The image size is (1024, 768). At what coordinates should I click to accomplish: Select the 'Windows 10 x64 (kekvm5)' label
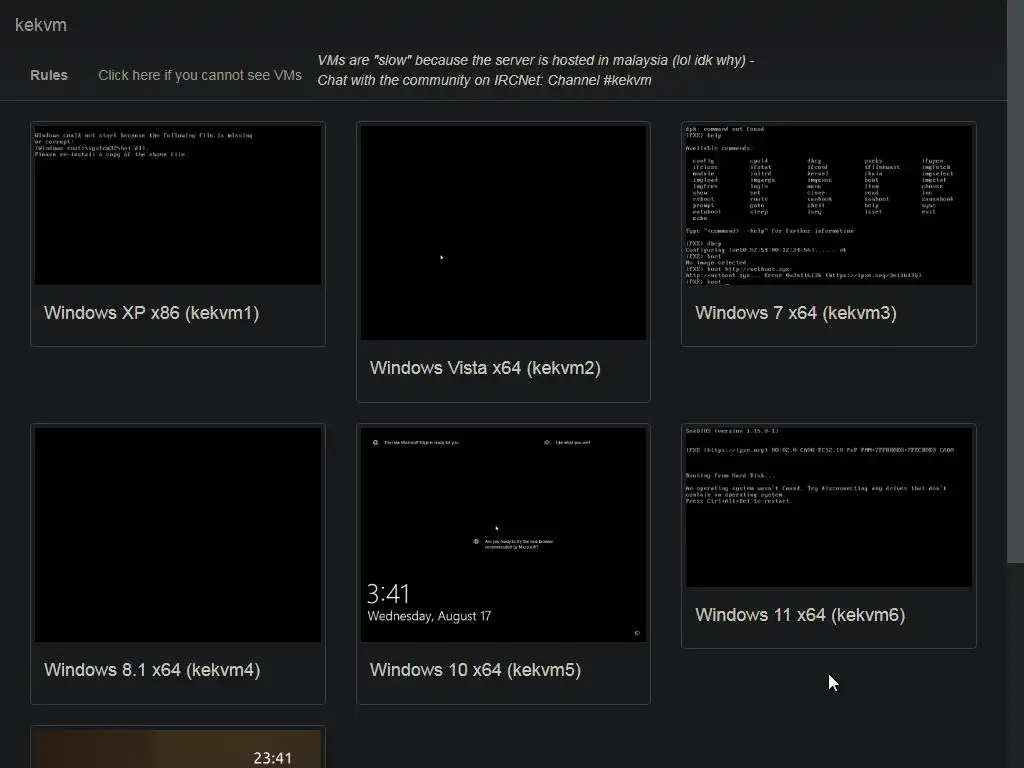(475, 670)
